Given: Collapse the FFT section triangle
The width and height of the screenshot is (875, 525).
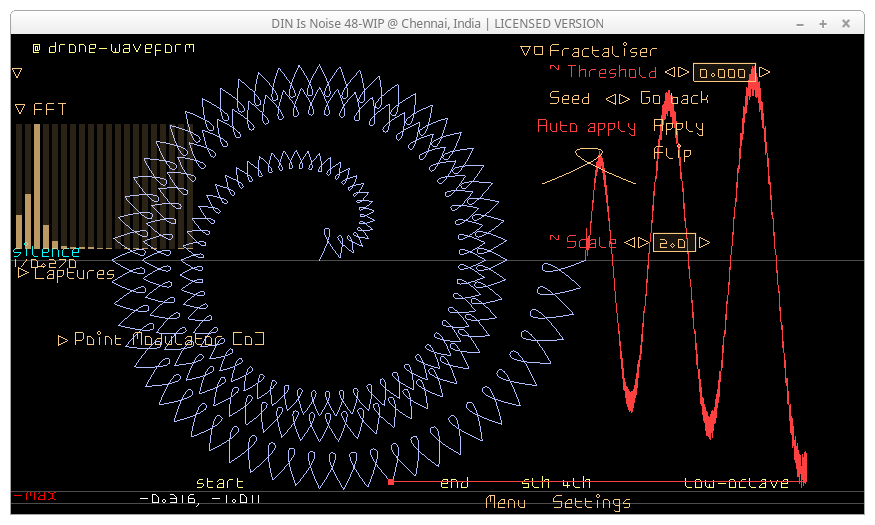Looking at the screenshot, I should click(x=20, y=109).
